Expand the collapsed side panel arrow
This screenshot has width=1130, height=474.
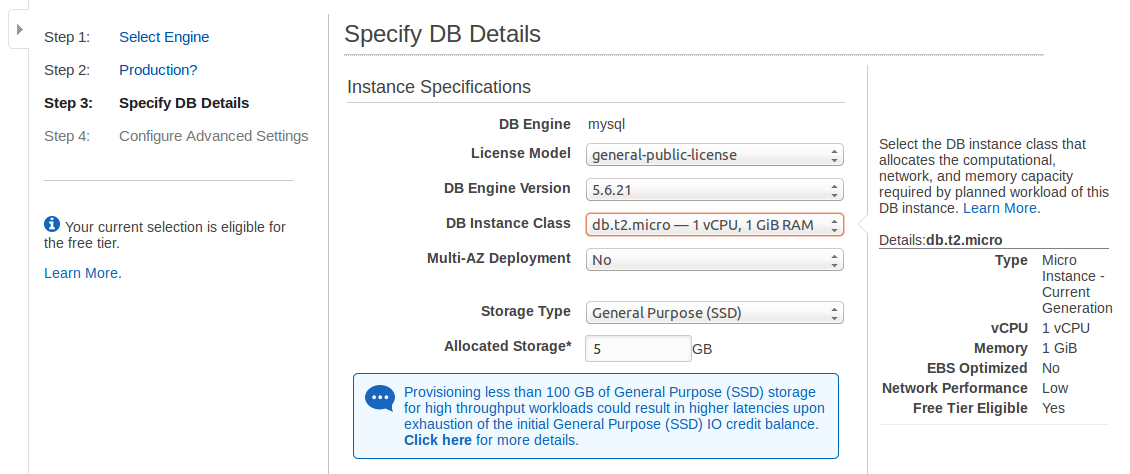click(20, 30)
